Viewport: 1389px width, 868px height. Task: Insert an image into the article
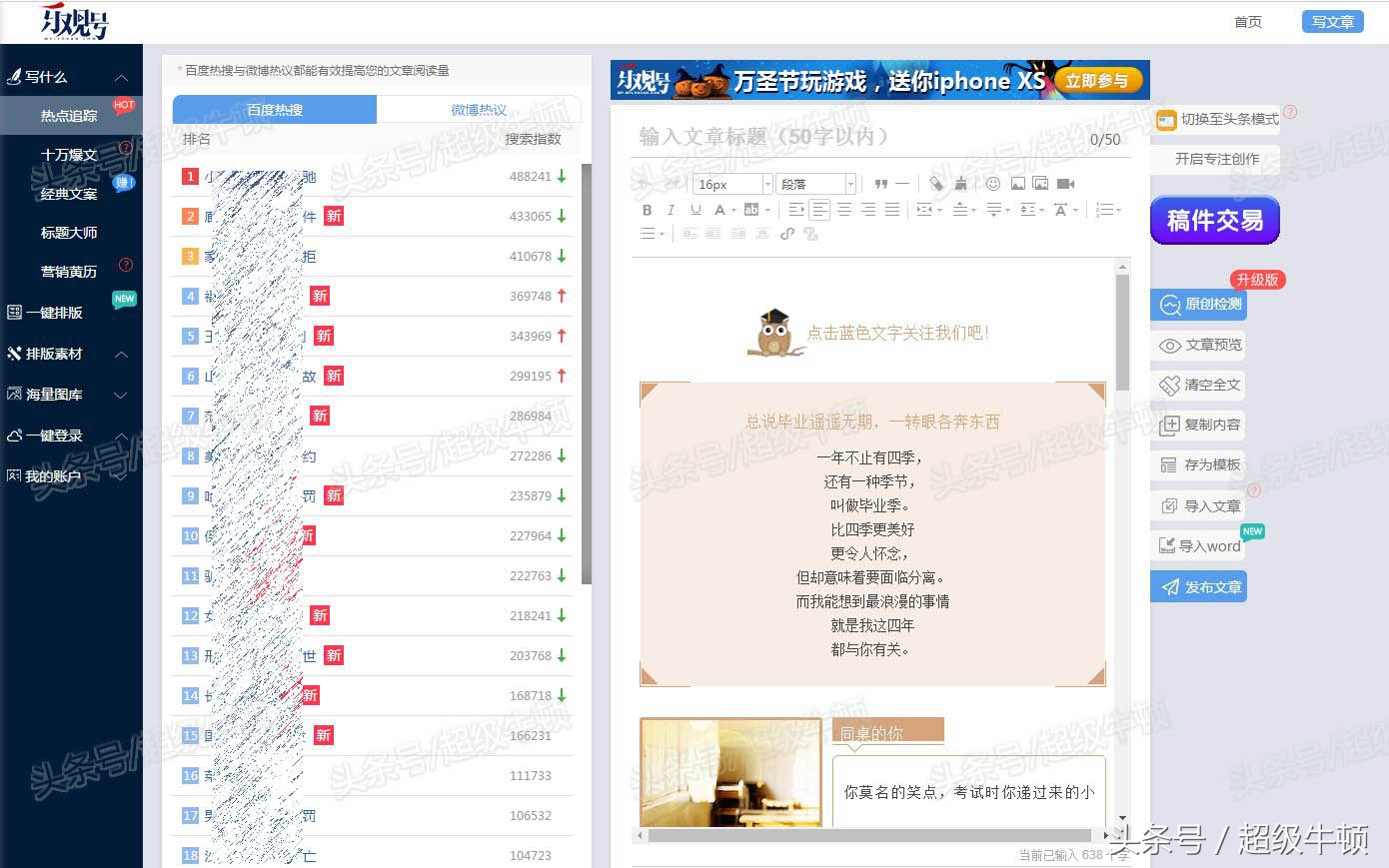(x=1019, y=185)
